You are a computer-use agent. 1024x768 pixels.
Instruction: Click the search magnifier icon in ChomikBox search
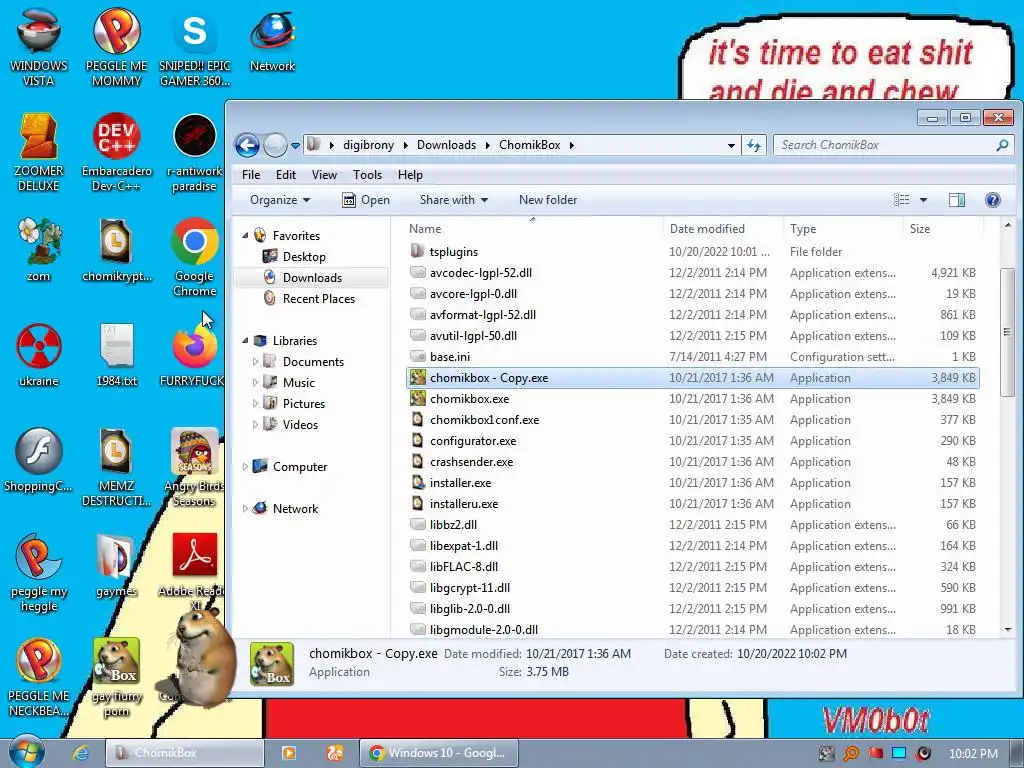click(x=1002, y=145)
